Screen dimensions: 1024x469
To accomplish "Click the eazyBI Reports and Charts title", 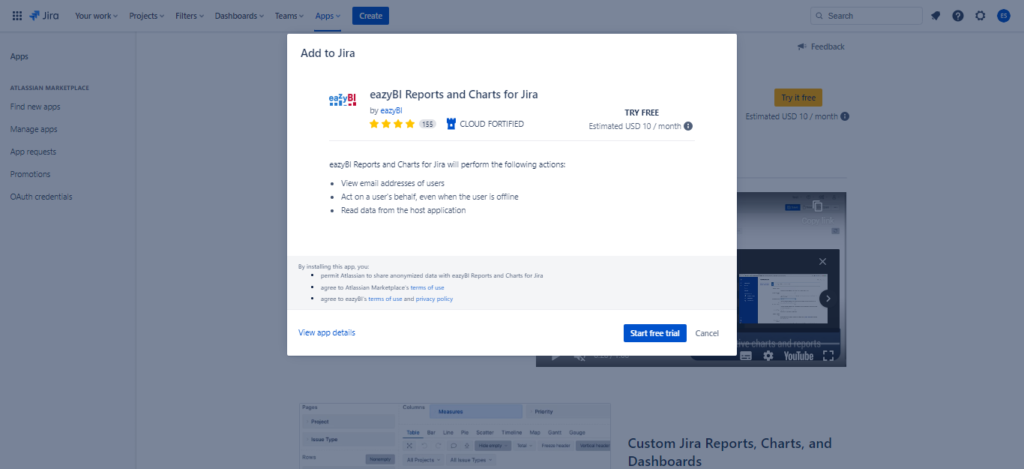I will tap(454, 95).
